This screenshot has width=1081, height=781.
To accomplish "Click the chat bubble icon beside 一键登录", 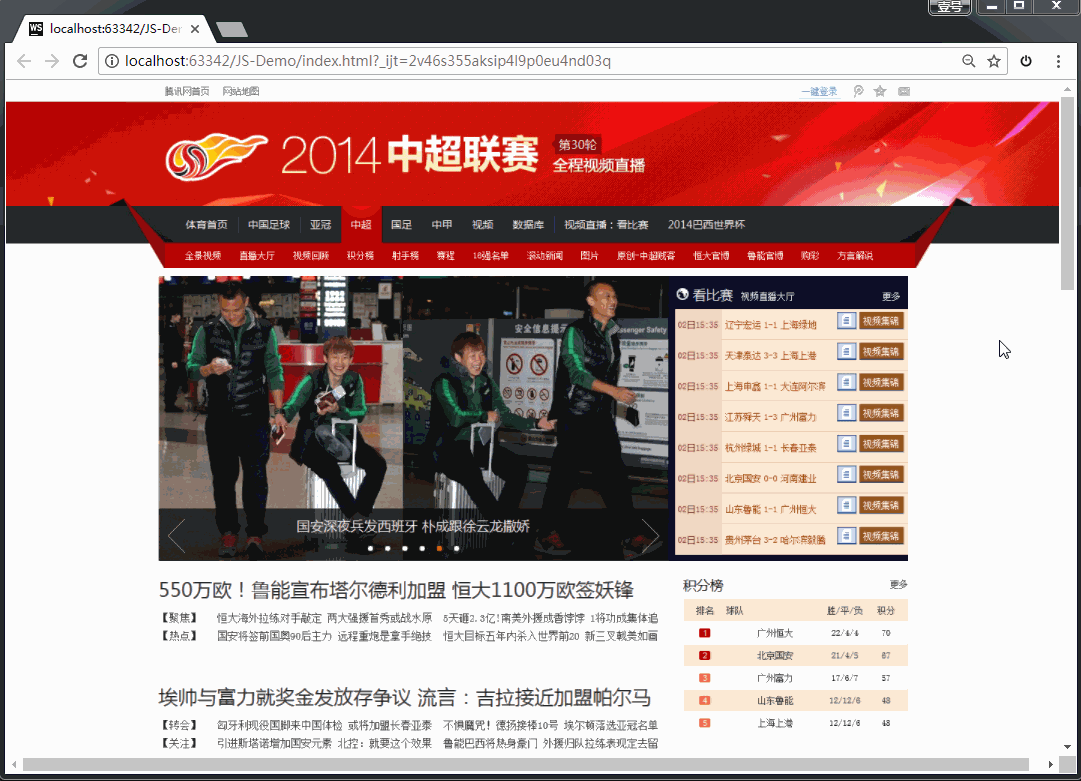I will click(x=858, y=91).
